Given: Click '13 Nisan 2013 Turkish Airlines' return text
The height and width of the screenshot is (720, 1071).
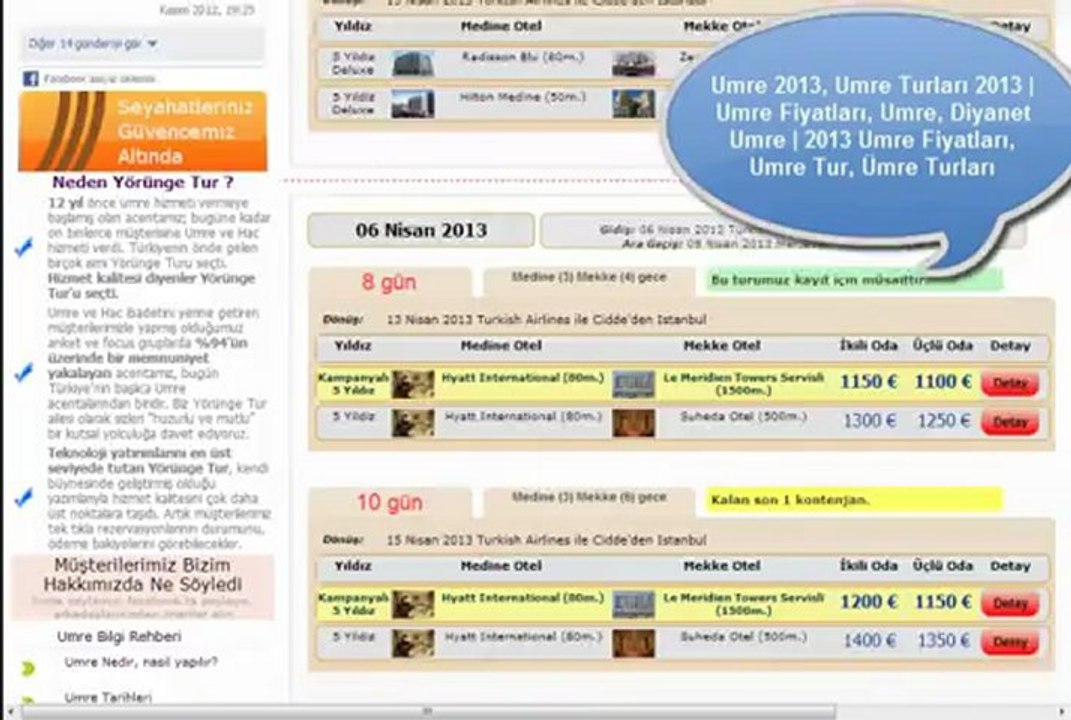Looking at the screenshot, I should coord(546,320).
